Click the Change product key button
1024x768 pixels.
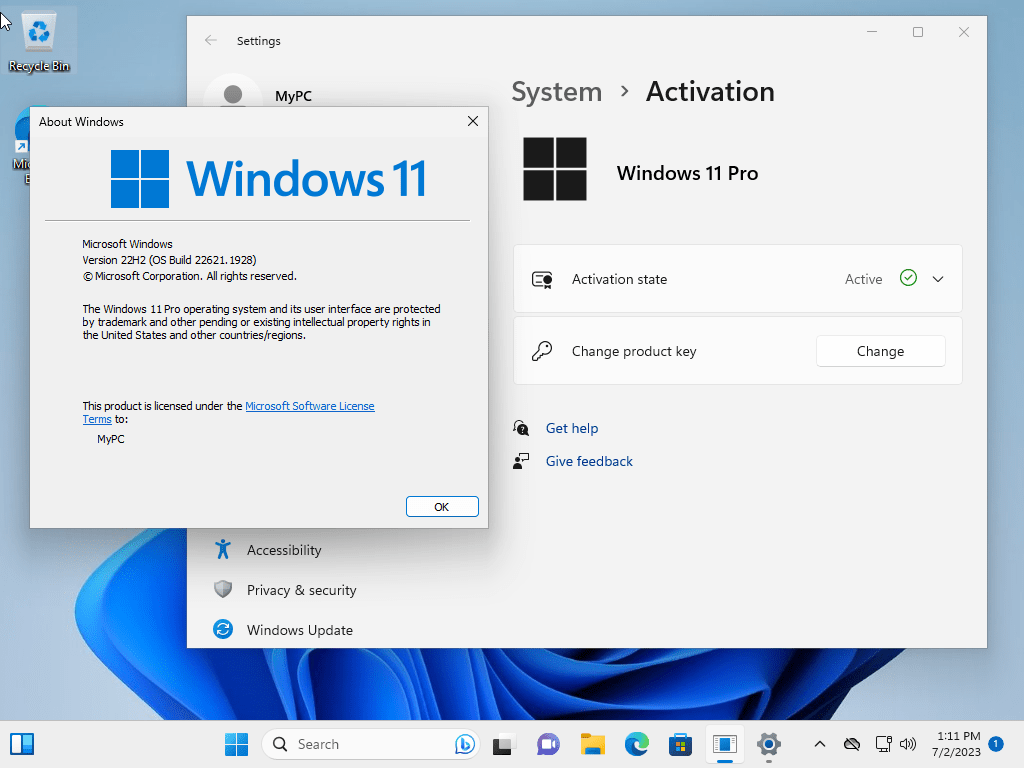880,351
